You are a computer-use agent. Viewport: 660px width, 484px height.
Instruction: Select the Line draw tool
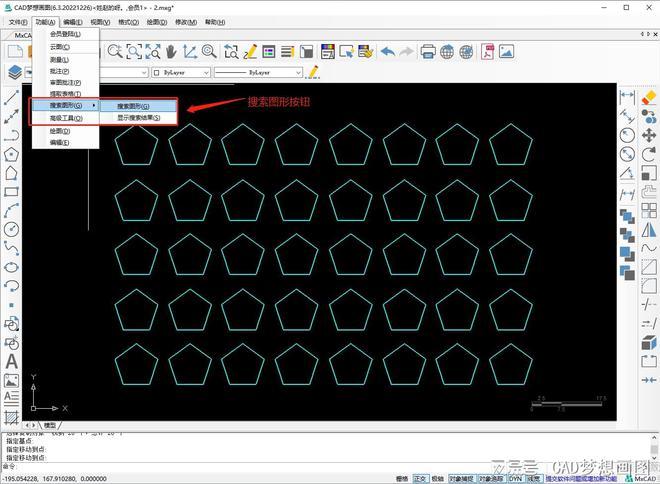click(x=11, y=97)
